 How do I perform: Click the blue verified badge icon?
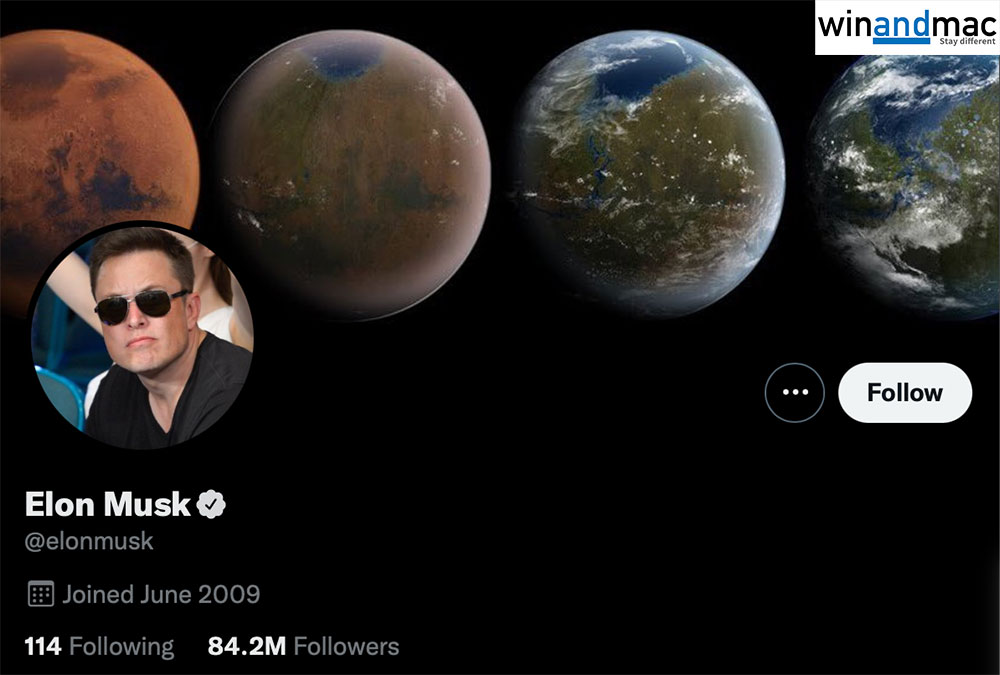click(x=211, y=505)
